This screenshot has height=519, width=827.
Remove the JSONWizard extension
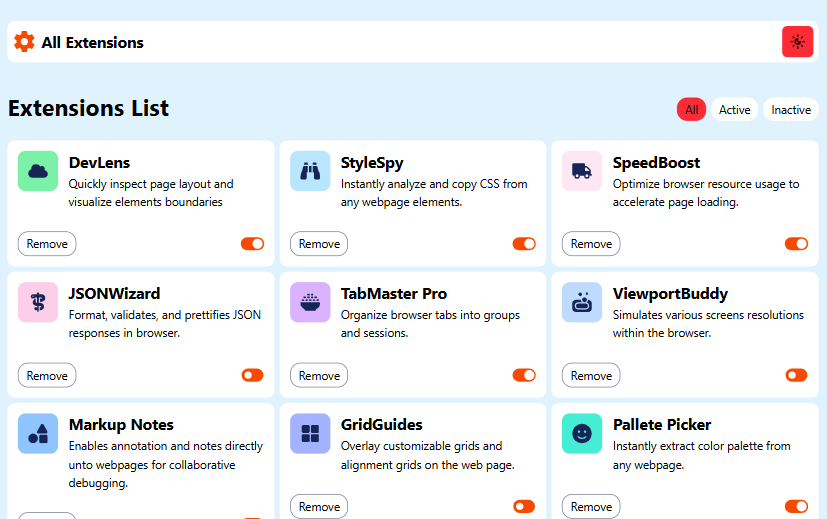pyautogui.click(x=47, y=375)
